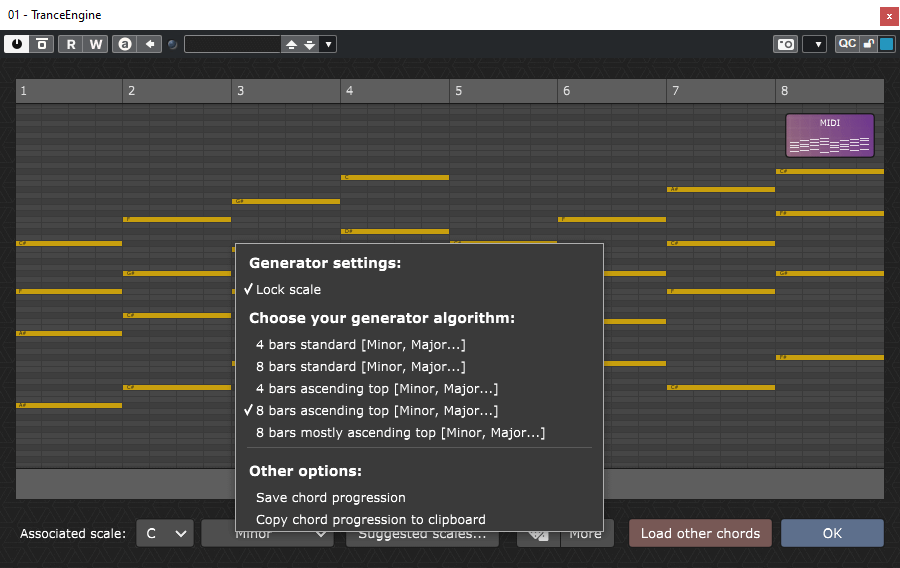Click the A/B settings compare icon
Image resolution: width=900 pixels, height=568 pixels.
coord(124,44)
